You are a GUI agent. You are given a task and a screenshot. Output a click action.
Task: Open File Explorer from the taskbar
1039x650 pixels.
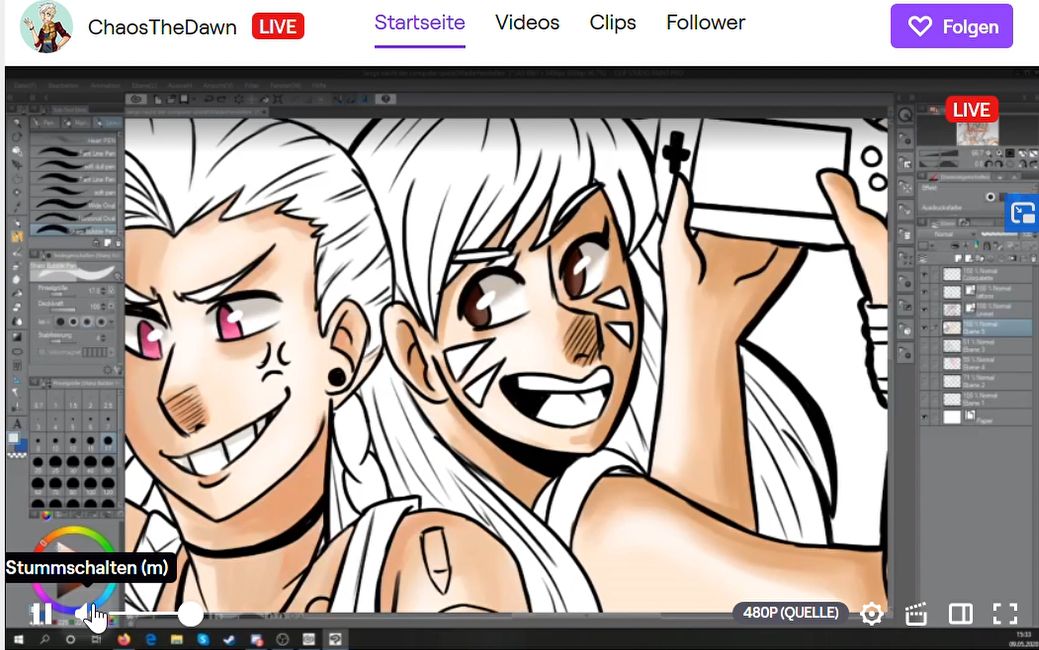click(x=177, y=639)
